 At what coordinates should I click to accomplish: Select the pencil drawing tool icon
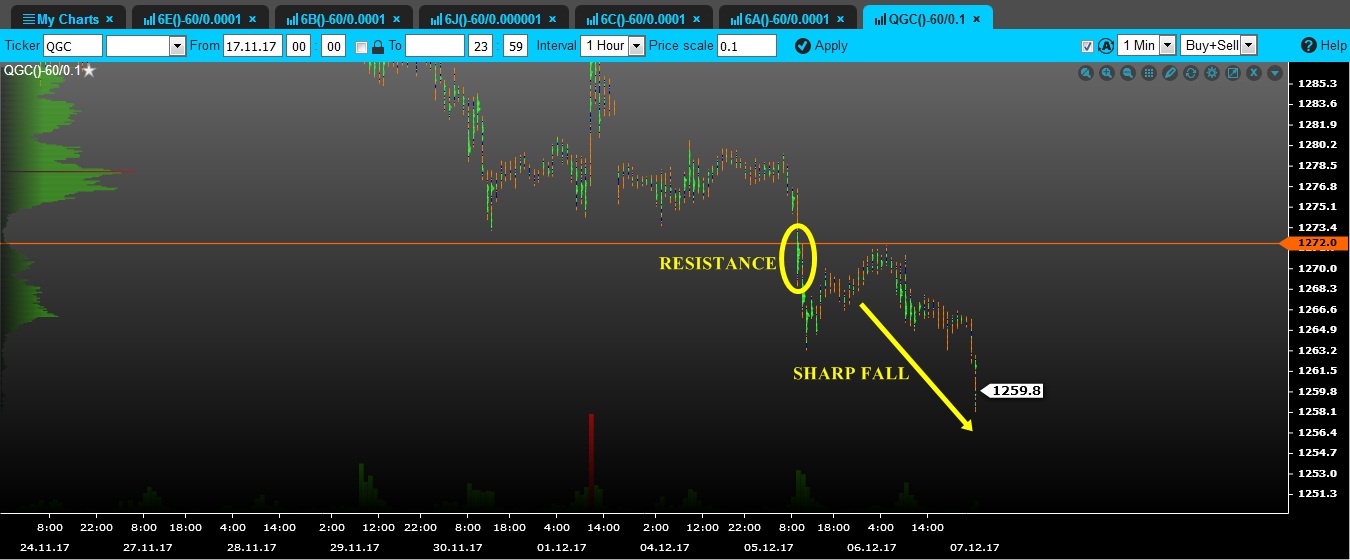[1170, 73]
